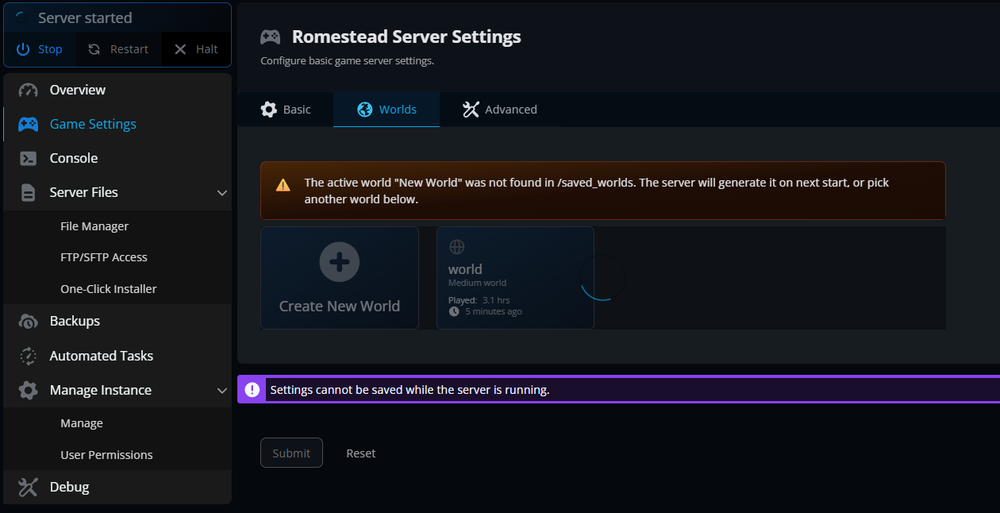Halt the server
This screenshot has height=513, width=1000.
[x=196, y=49]
